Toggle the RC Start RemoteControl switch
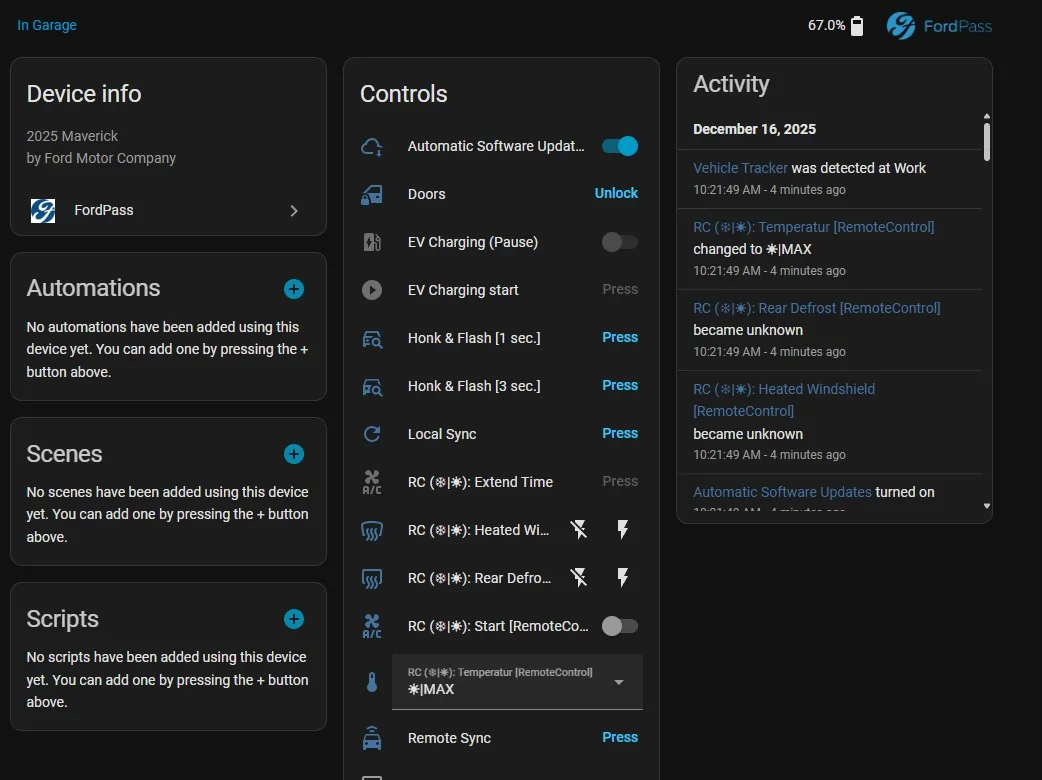The height and width of the screenshot is (780, 1042). (620, 626)
